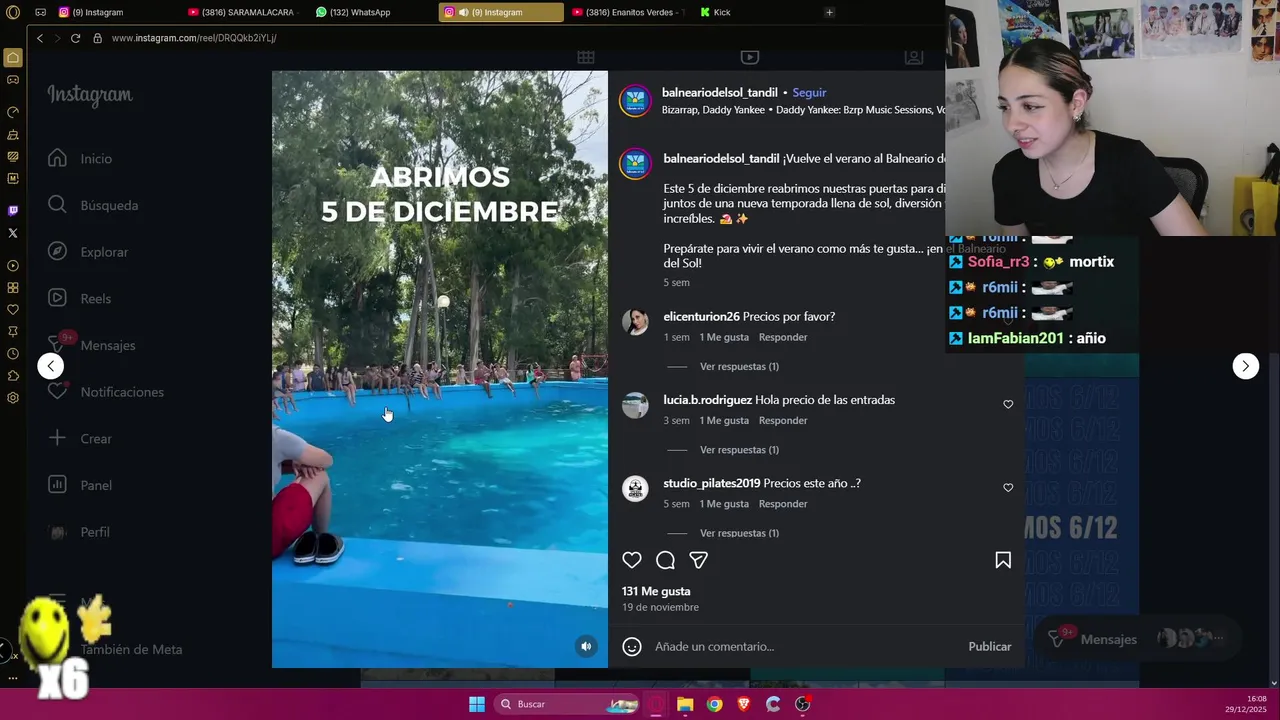Open Twitch in the Opera GX sidebar
The width and height of the screenshot is (1280, 720).
tap(13, 211)
